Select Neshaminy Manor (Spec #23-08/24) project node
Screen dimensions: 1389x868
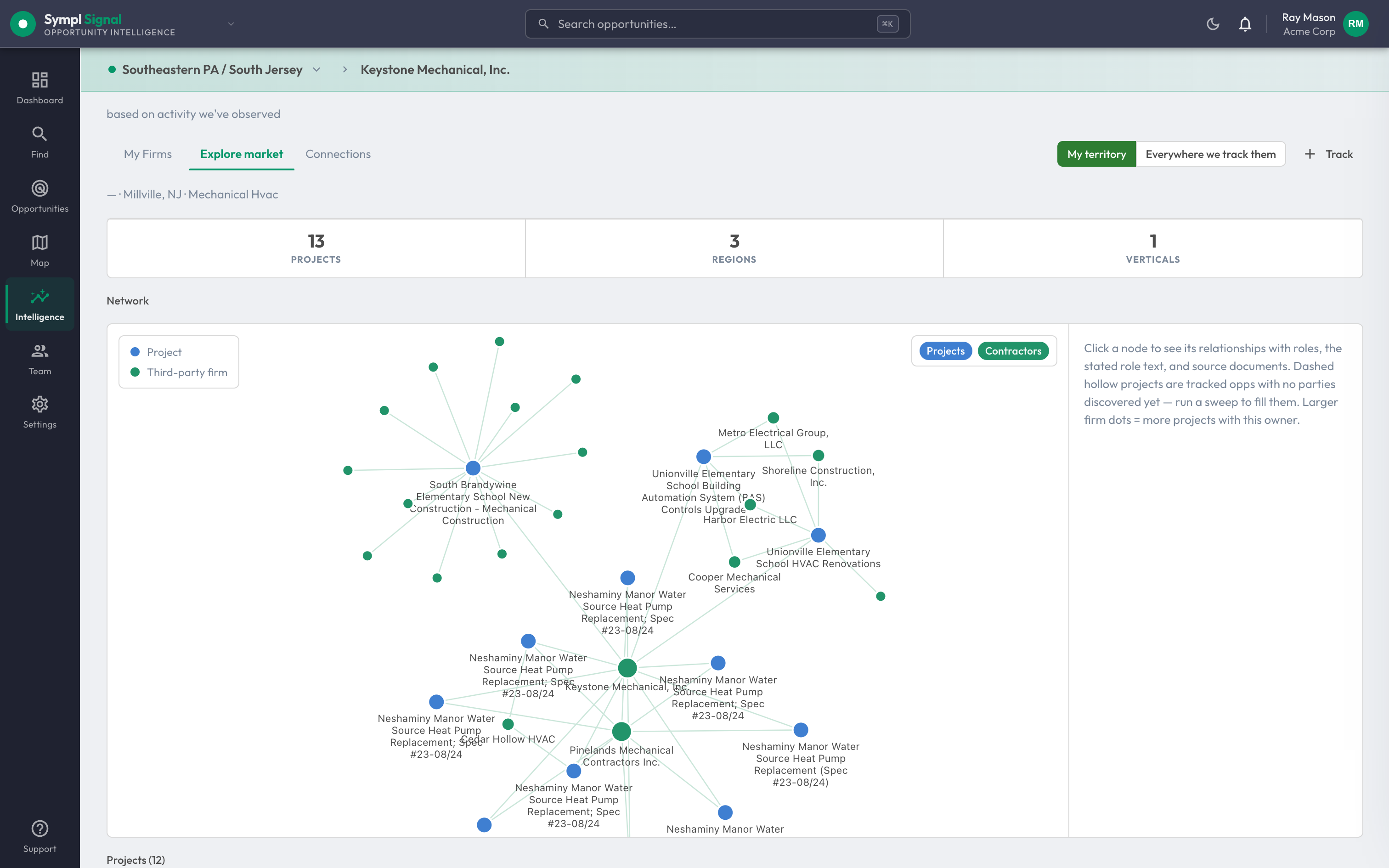[801, 730]
